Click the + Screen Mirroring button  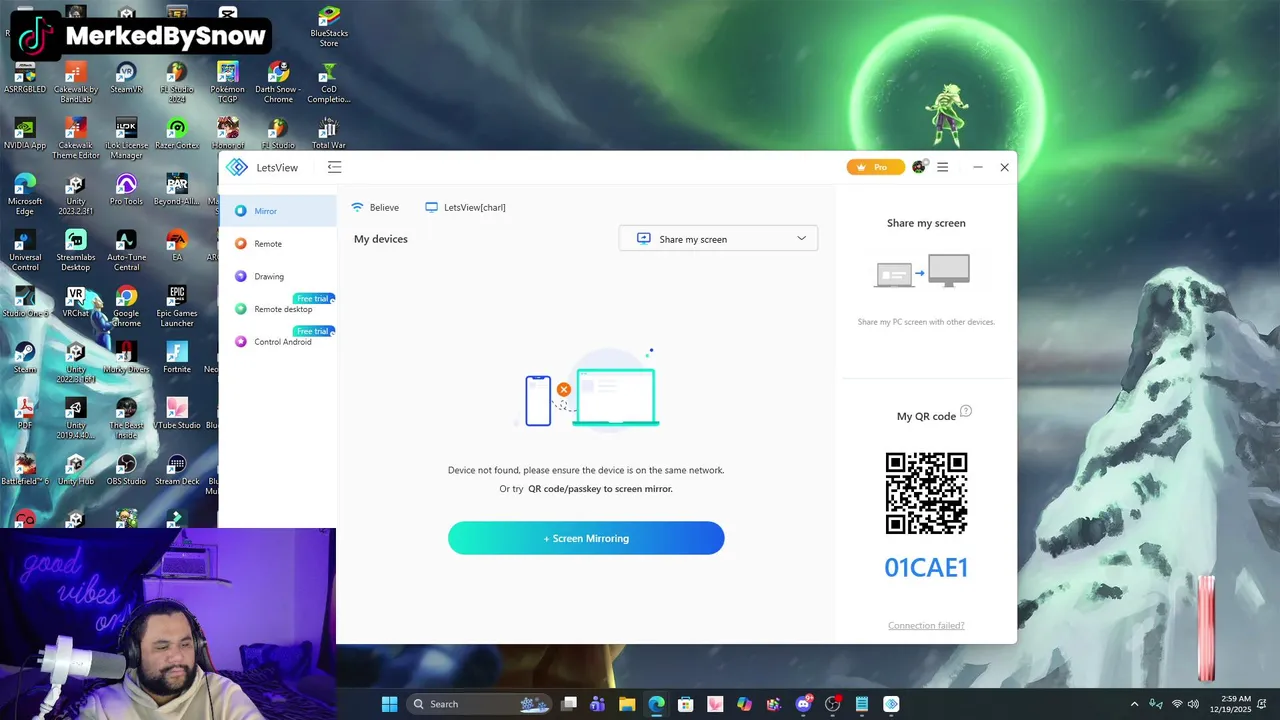(586, 538)
